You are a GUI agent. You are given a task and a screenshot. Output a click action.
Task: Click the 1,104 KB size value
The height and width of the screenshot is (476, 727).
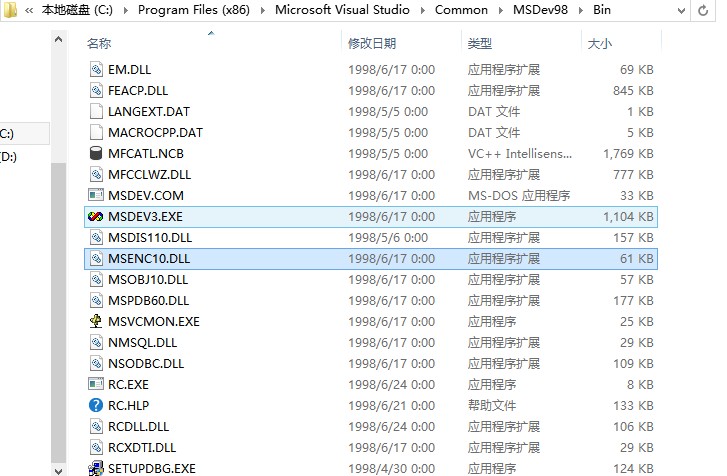click(x=628, y=216)
